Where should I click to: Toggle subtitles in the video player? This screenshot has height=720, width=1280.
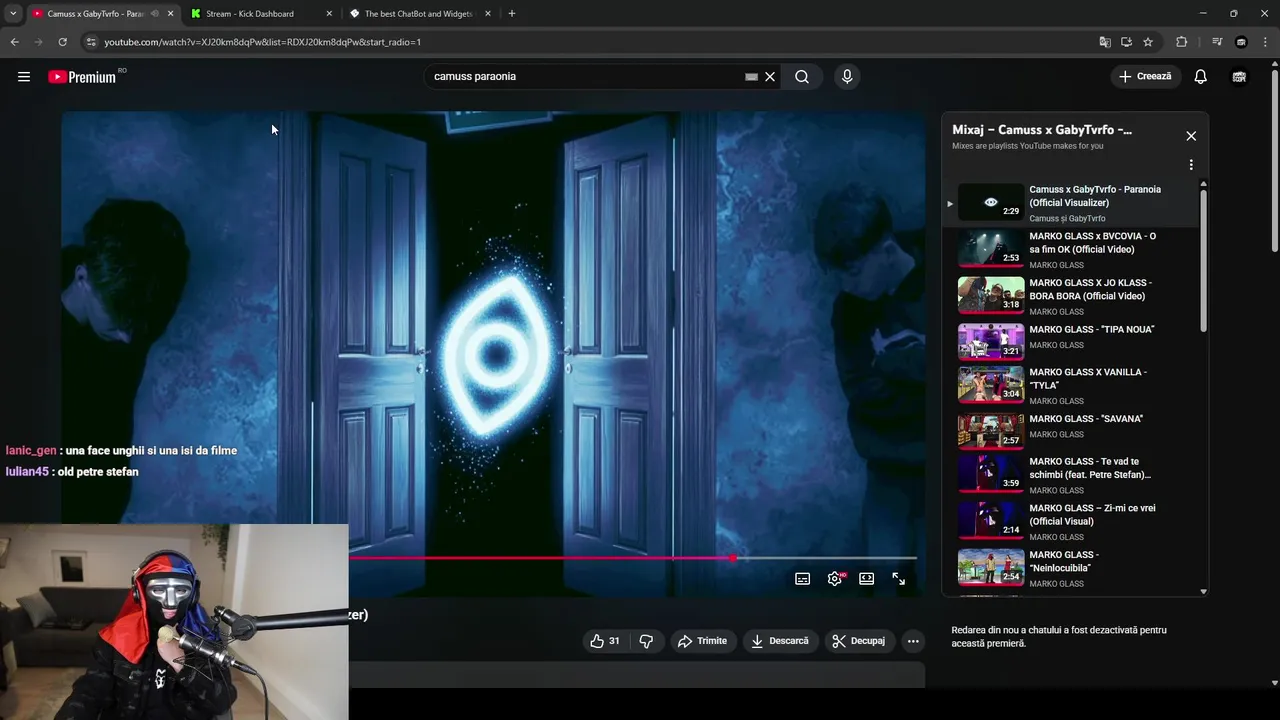pos(802,579)
